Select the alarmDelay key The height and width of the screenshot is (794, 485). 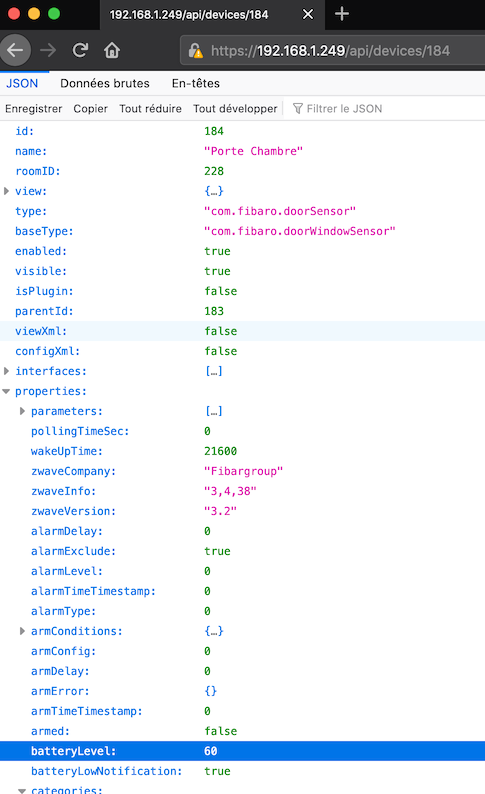[67, 531]
